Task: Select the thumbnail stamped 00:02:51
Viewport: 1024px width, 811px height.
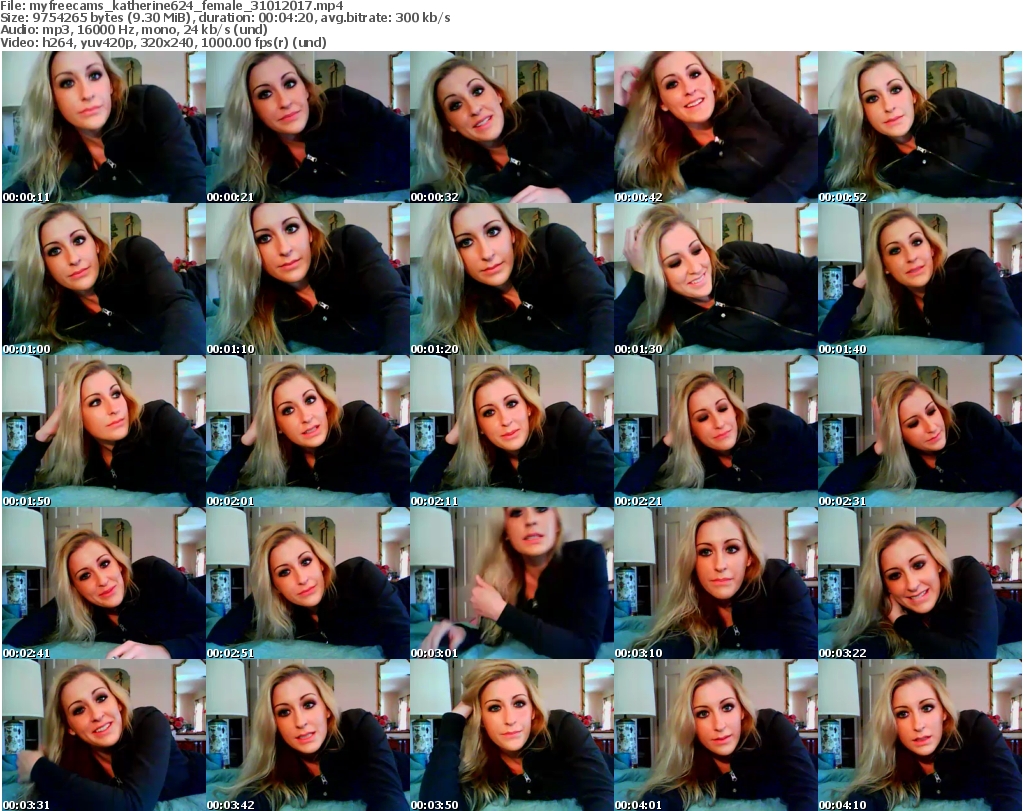Action: pyautogui.click(x=308, y=583)
